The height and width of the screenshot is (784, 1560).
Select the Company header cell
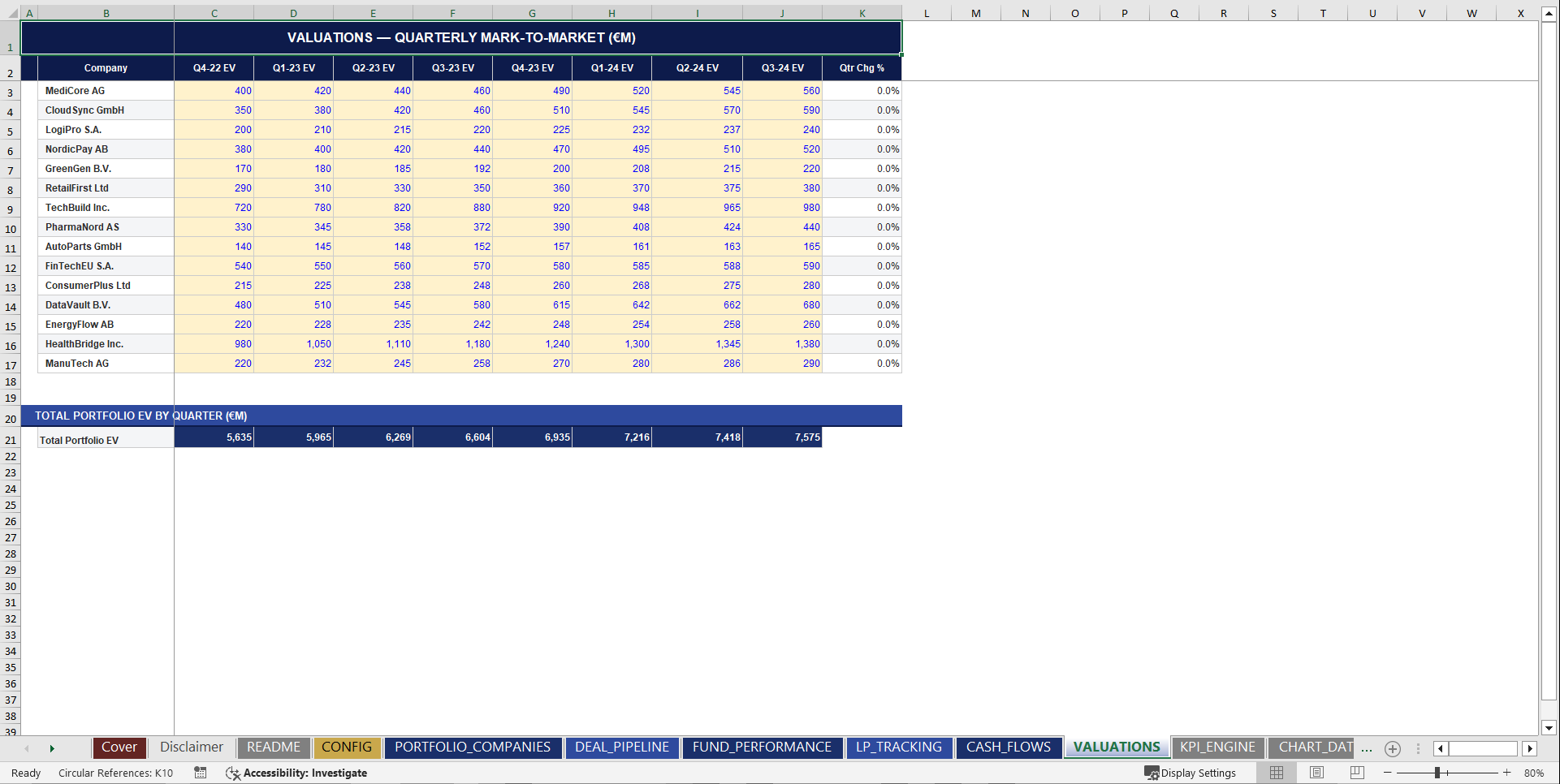[x=106, y=68]
